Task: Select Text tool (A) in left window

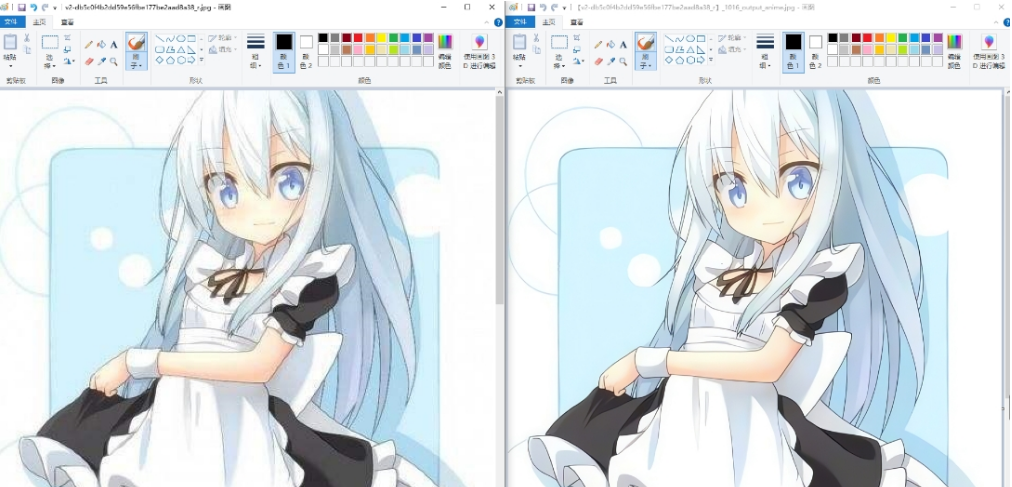Action: pyautogui.click(x=114, y=45)
